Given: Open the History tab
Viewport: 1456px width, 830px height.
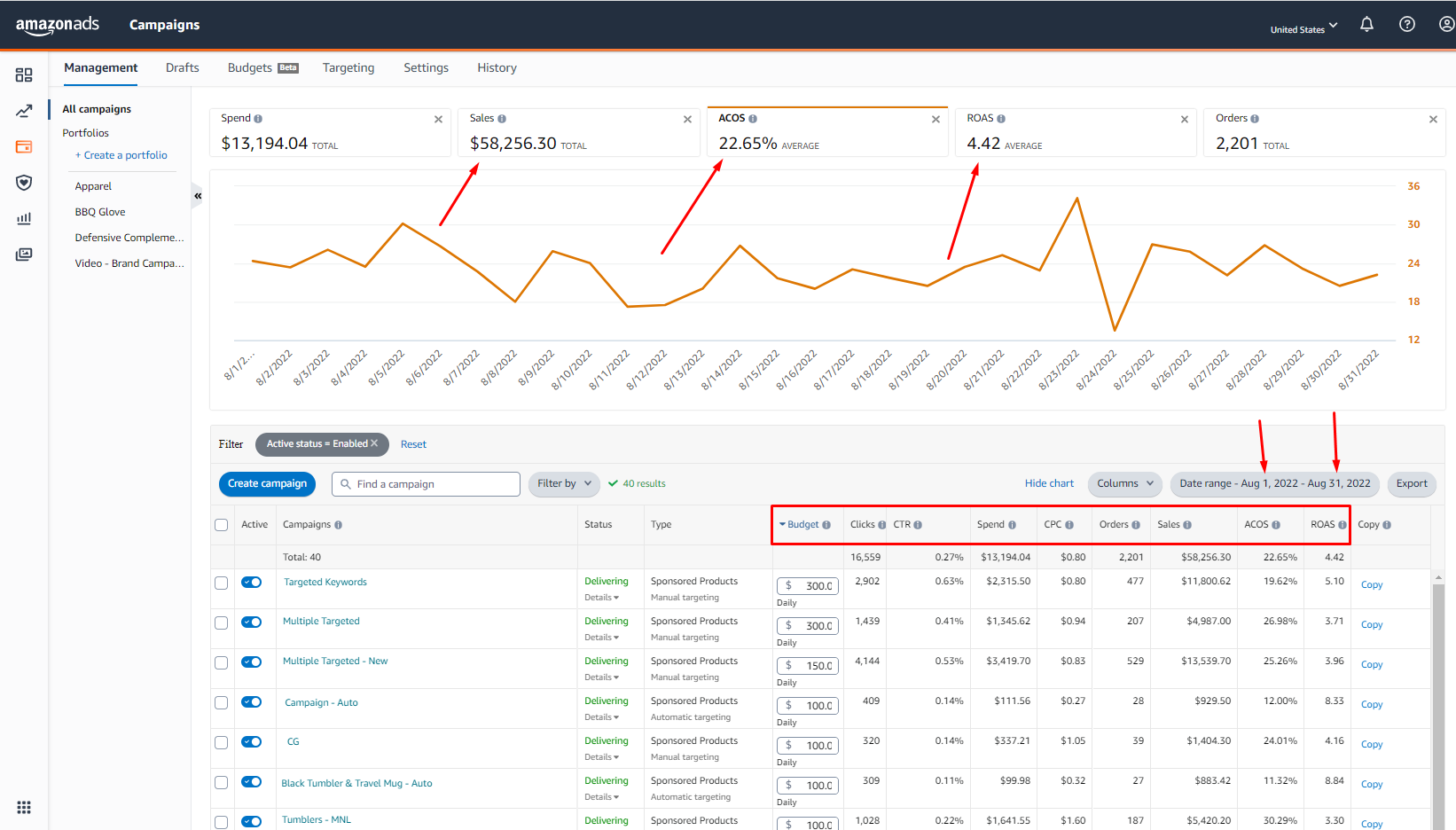Looking at the screenshot, I should (497, 68).
